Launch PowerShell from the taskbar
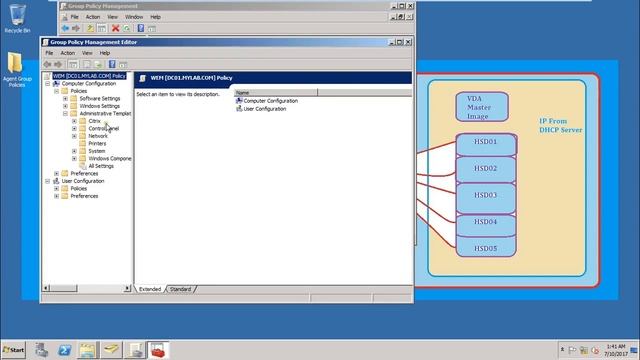Image resolution: width=640 pixels, height=360 pixels. click(64, 350)
